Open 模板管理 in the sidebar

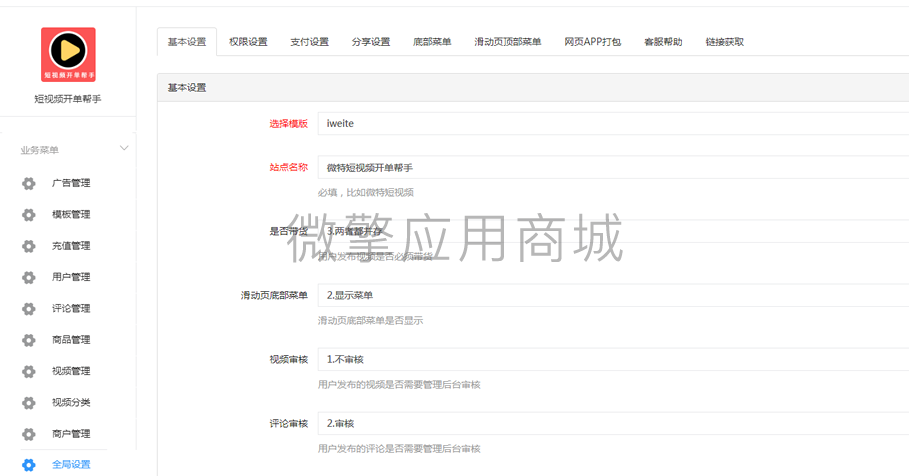(x=71, y=215)
